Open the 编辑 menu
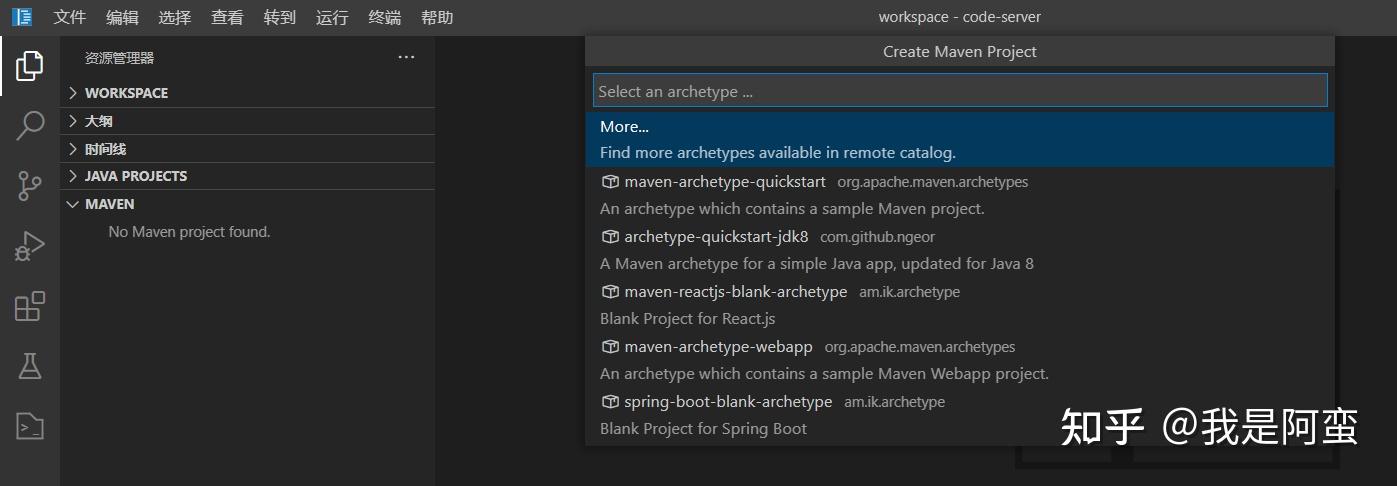 point(122,17)
